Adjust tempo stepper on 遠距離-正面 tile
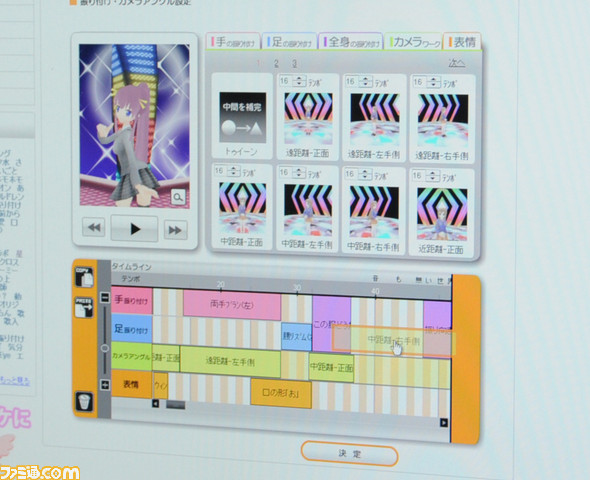The height and width of the screenshot is (480, 590). point(300,81)
